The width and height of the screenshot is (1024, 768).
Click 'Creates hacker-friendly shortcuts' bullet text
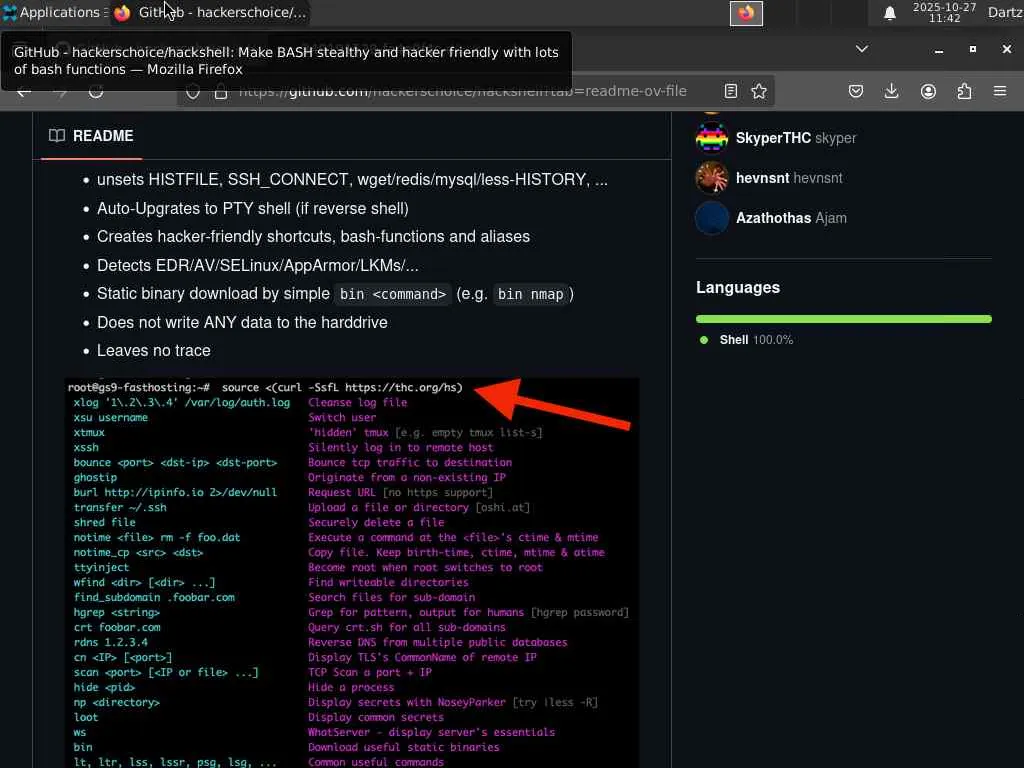(x=313, y=236)
